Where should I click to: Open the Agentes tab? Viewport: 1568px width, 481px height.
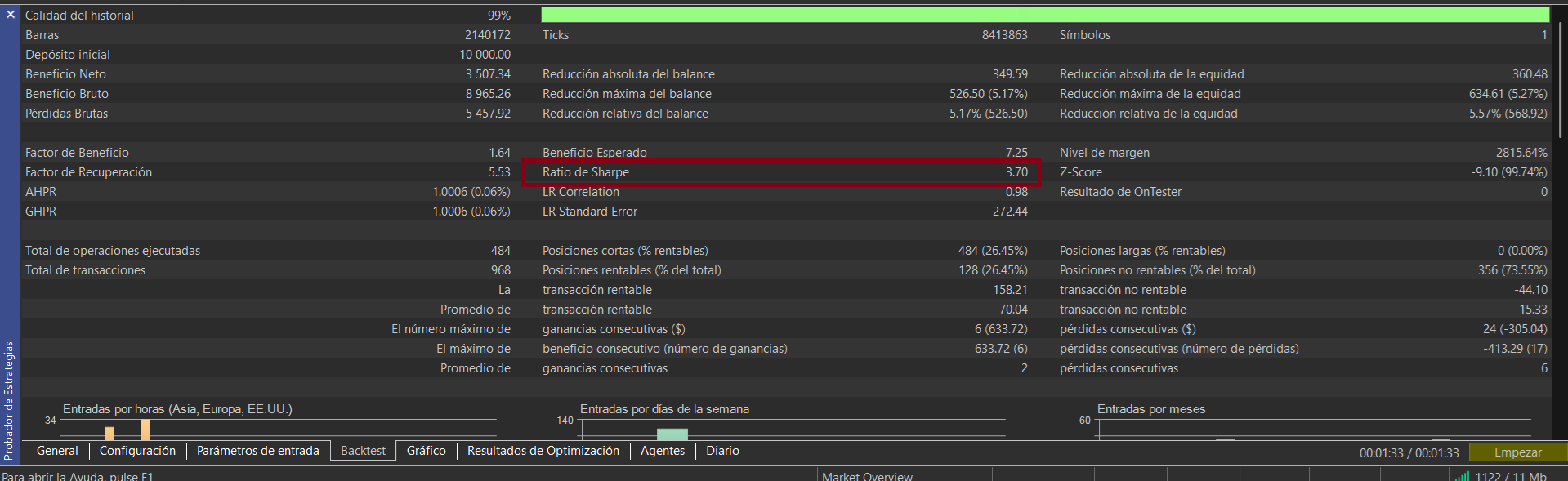(663, 451)
